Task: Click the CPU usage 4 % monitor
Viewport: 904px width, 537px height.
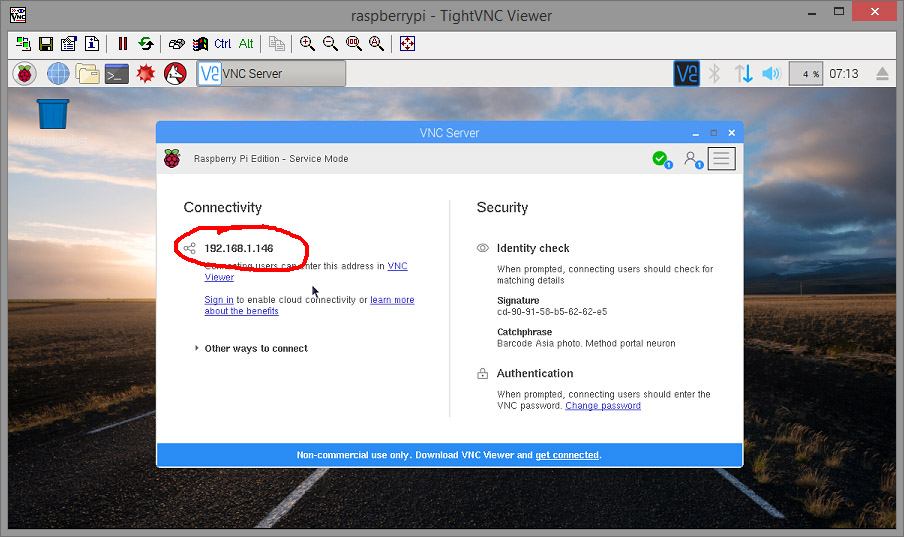Action: pyautogui.click(x=805, y=74)
